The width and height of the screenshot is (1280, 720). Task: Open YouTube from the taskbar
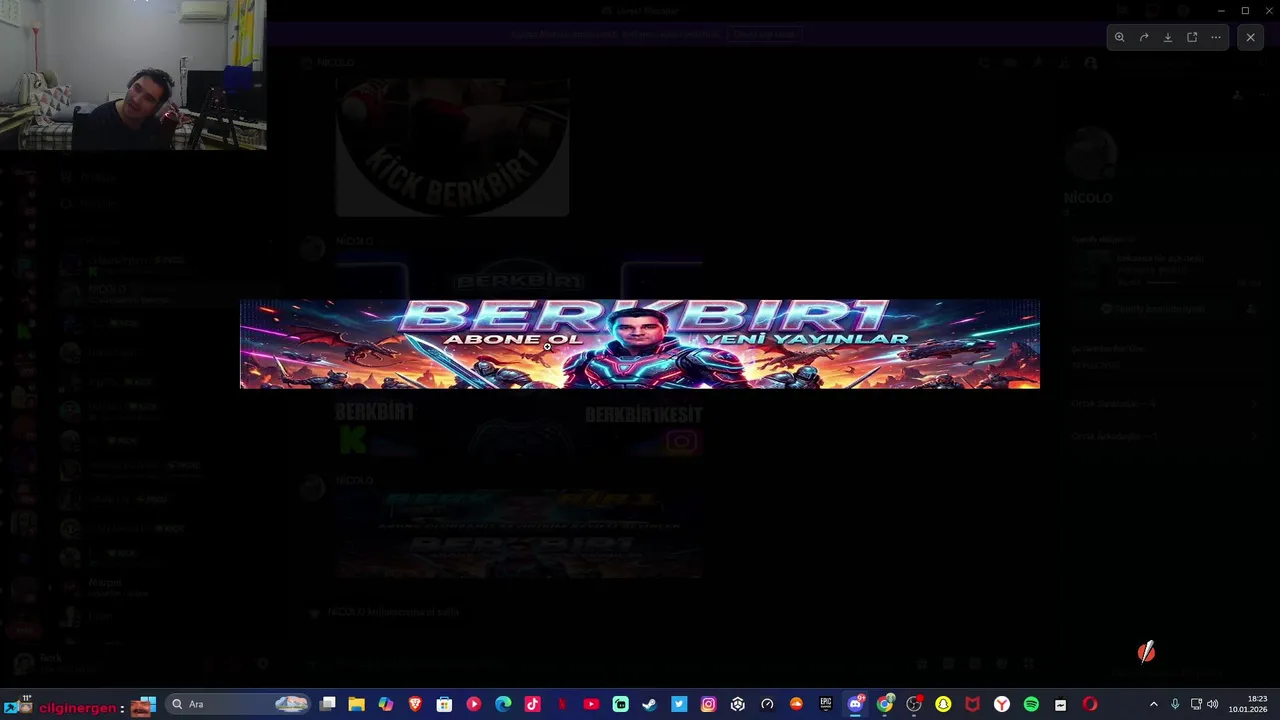[591, 705]
